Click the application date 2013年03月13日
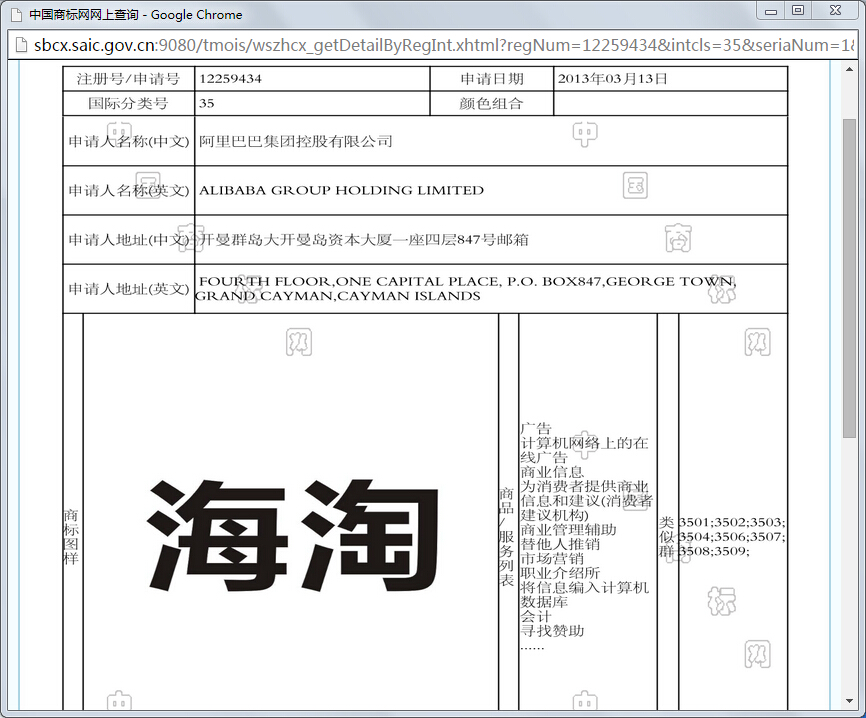 point(612,79)
